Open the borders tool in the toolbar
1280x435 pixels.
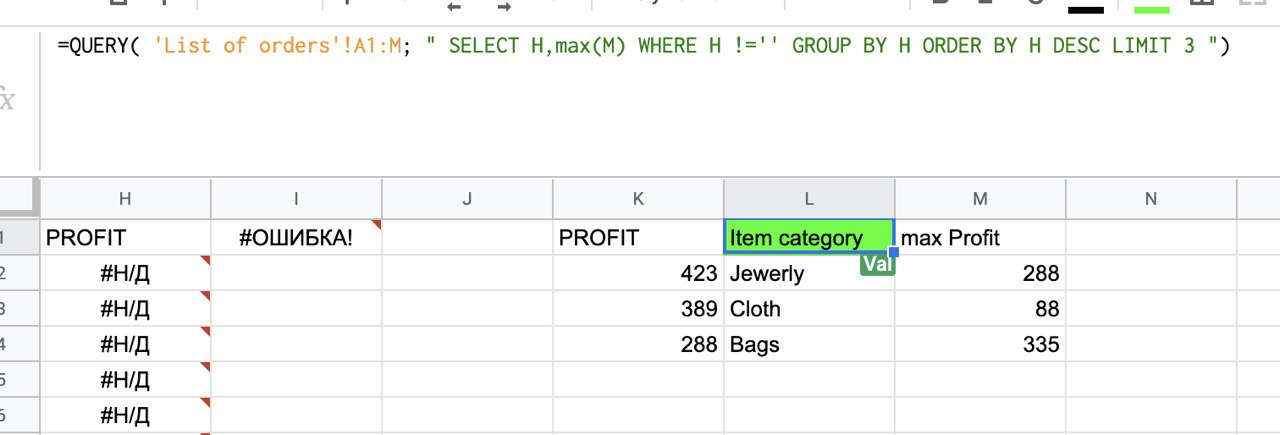point(1203,4)
